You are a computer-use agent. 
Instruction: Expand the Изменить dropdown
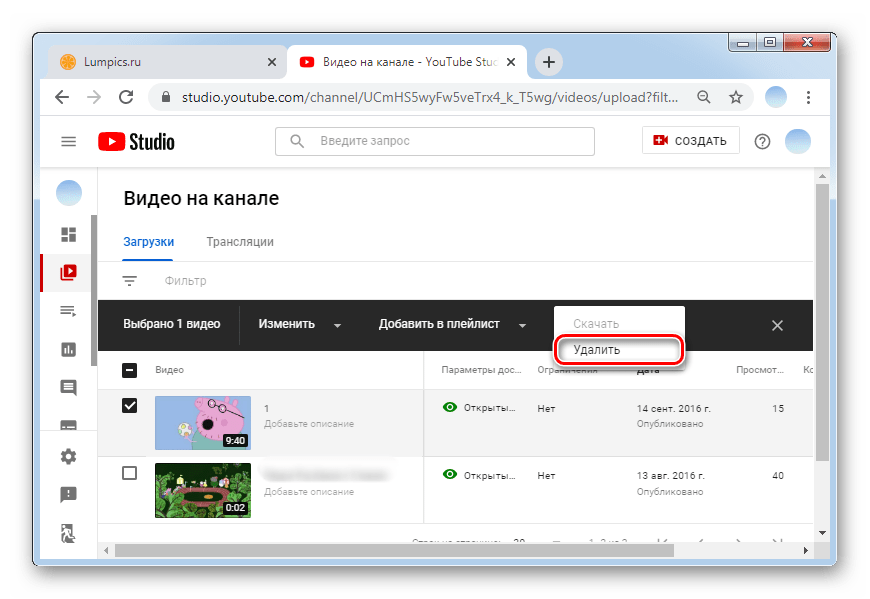click(299, 324)
